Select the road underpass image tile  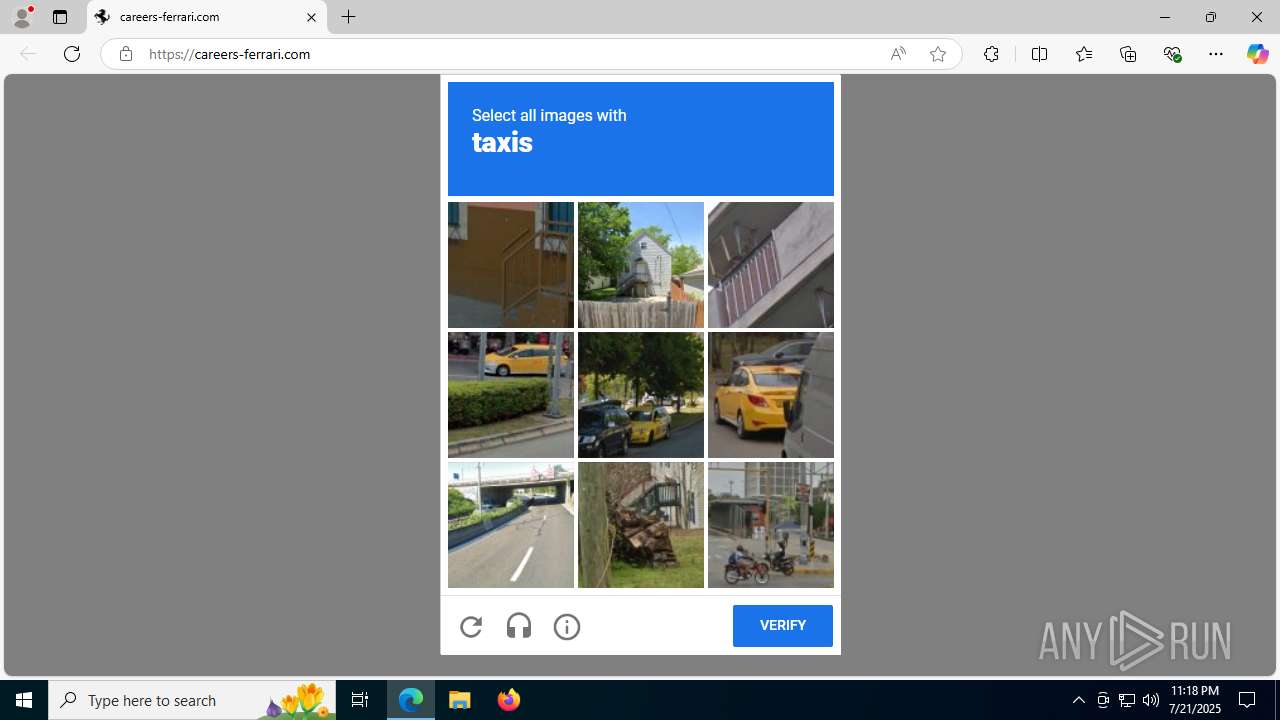(x=511, y=525)
